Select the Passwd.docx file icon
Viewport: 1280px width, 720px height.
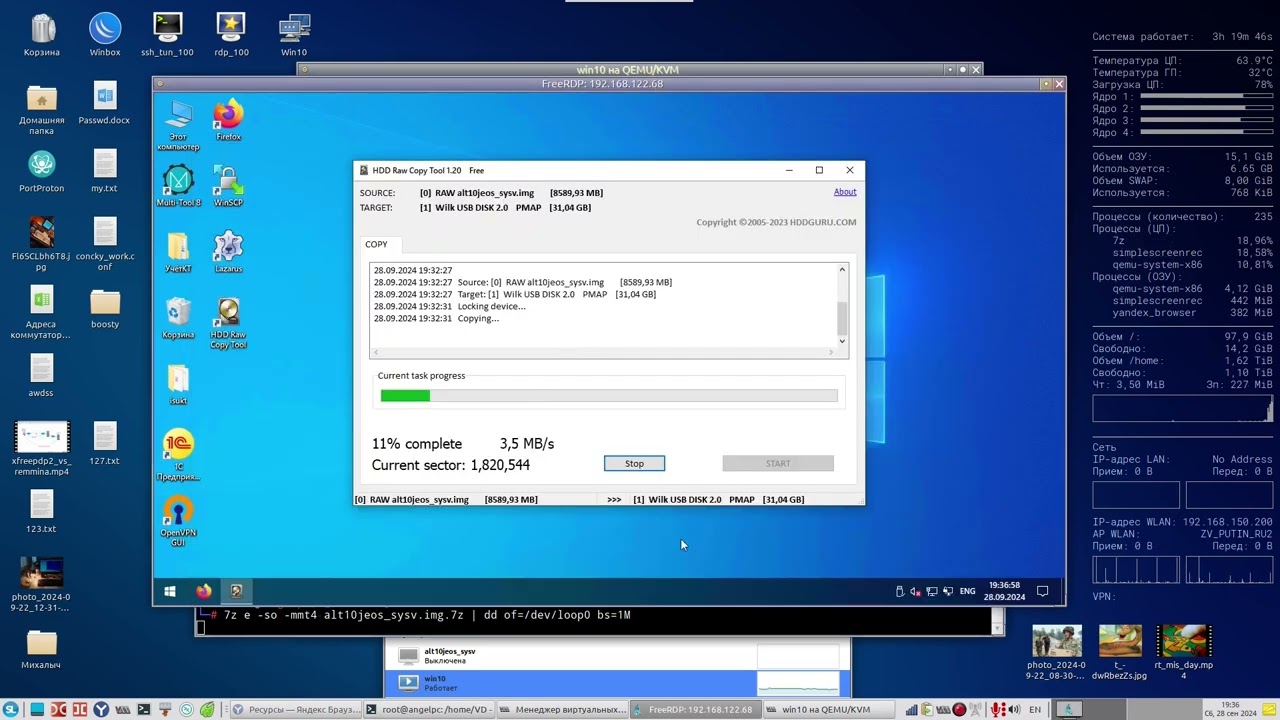click(x=105, y=103)
